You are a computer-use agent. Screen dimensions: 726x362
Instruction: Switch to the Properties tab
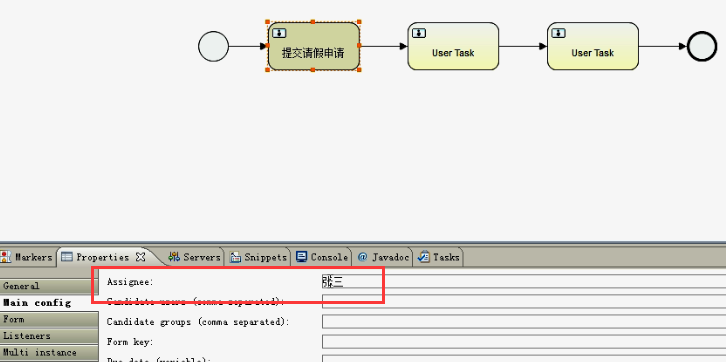tap(103, 257)
